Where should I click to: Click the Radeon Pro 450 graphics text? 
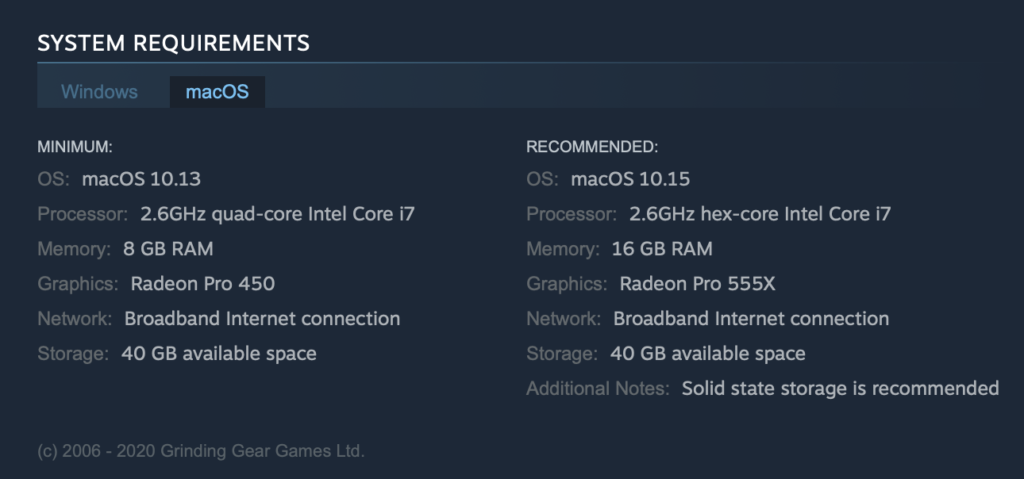(202, 284)
